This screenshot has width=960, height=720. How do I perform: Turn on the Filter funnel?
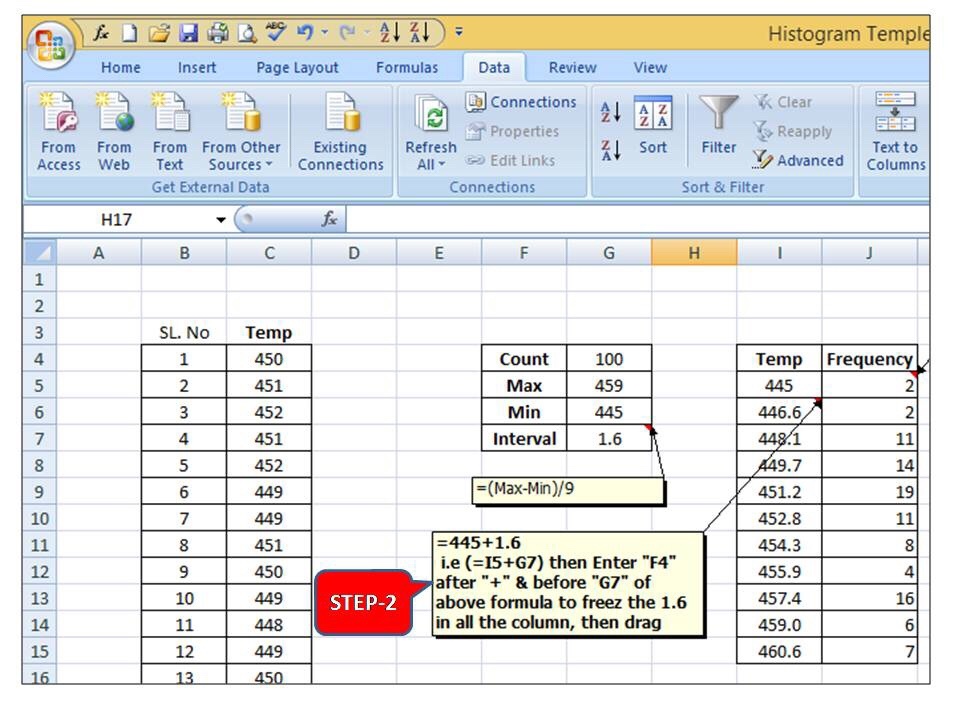[719, 126]
